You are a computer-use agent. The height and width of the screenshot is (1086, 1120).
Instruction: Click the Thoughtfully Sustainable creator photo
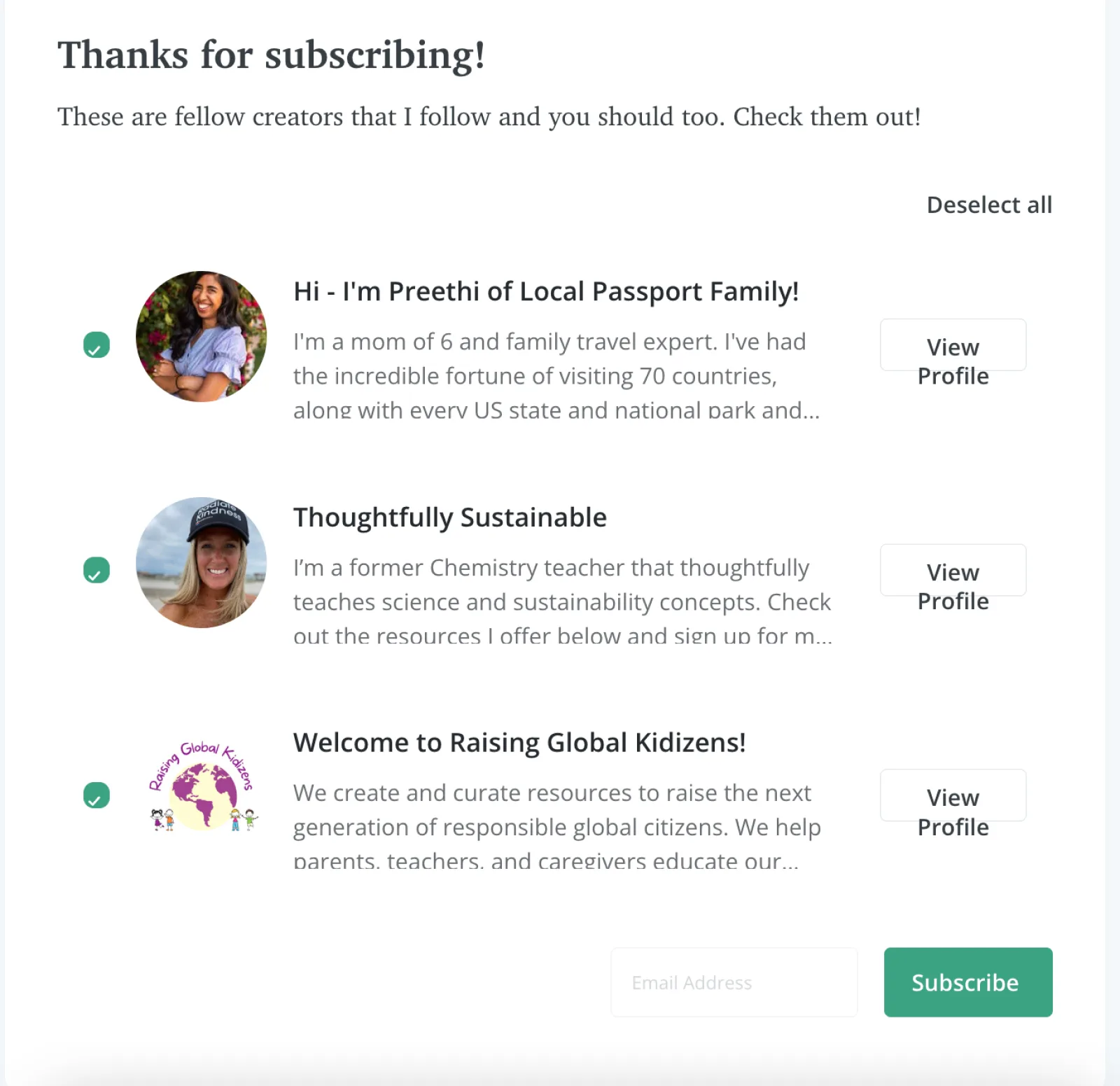coord(201,562)
